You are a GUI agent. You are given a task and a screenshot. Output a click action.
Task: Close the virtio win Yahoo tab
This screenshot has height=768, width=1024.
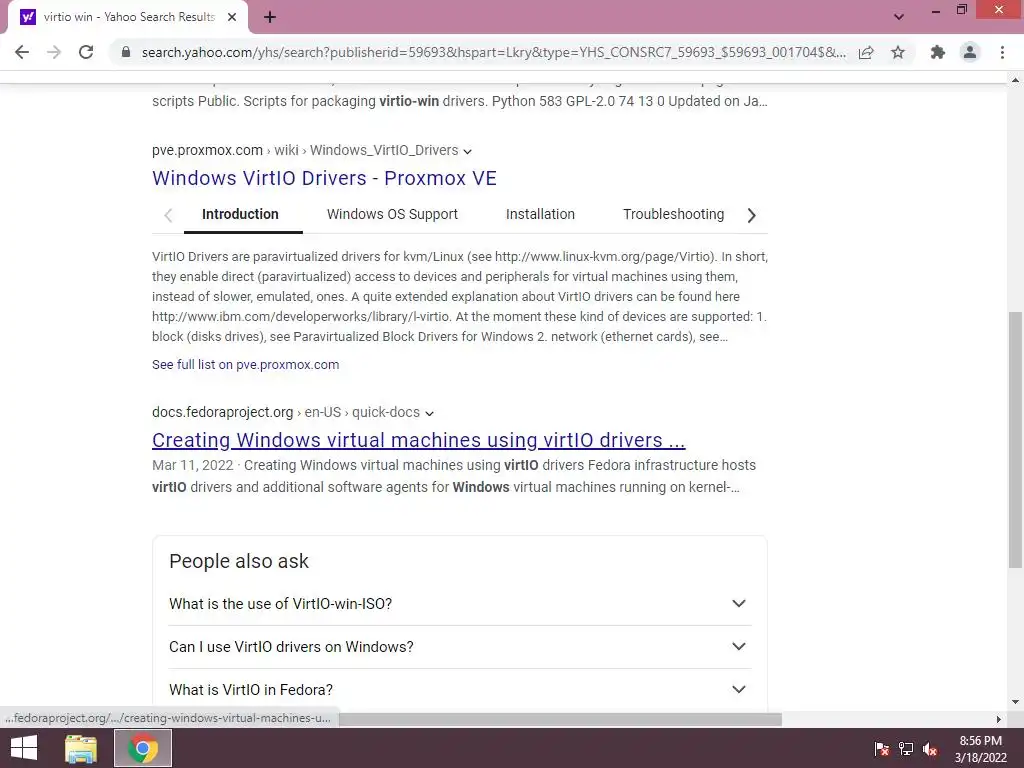232,17
